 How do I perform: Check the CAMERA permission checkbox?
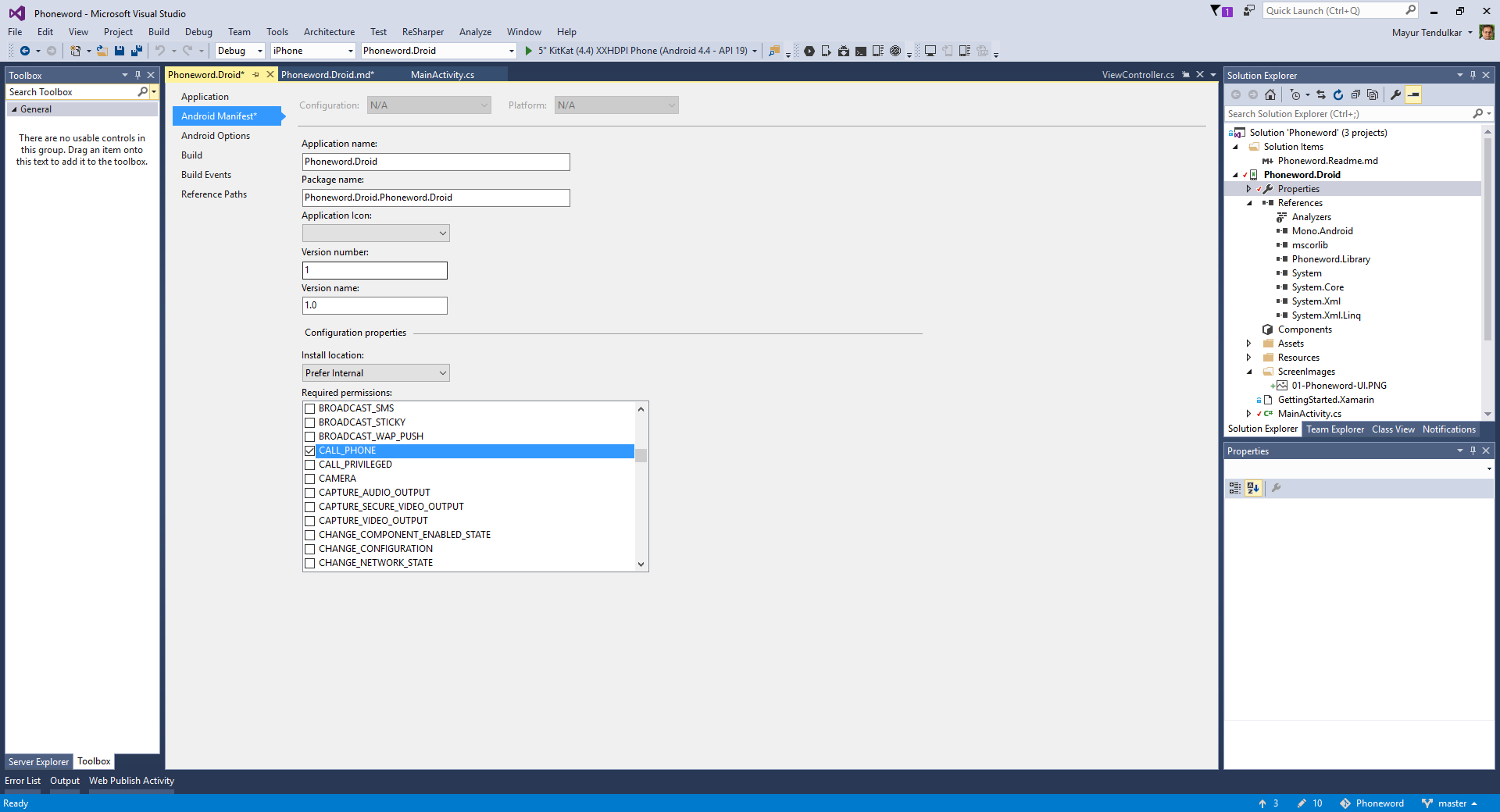click(309, 479)
